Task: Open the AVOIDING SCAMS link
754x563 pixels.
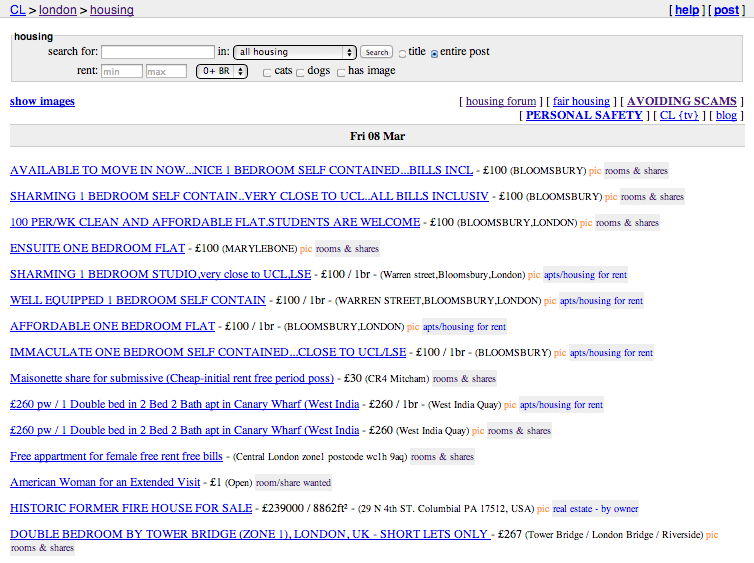Action: 681,101
